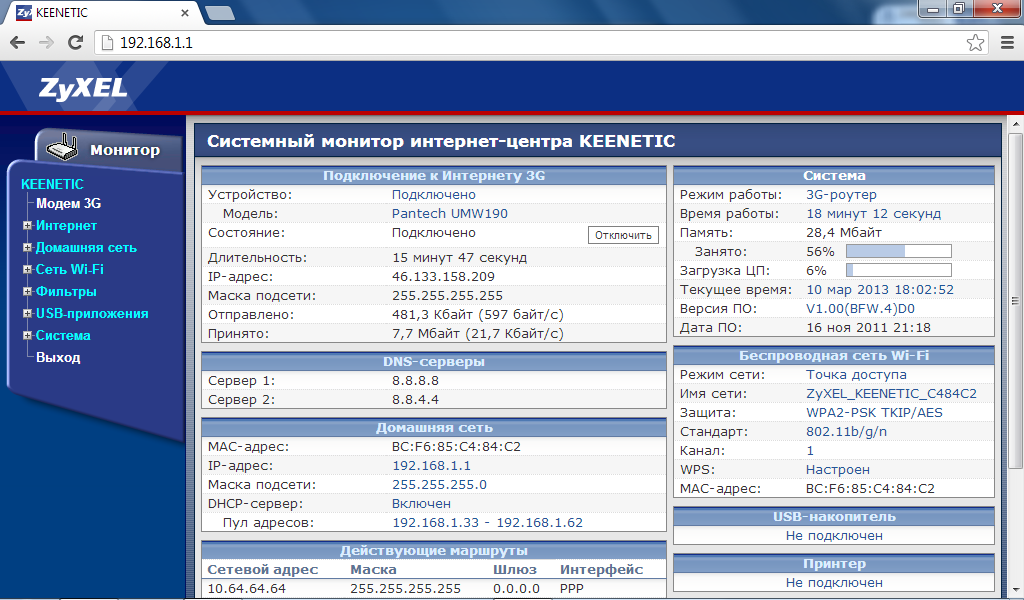
Task: Click the memory usage 56% progress bar
Action: [x=899, y=251]
